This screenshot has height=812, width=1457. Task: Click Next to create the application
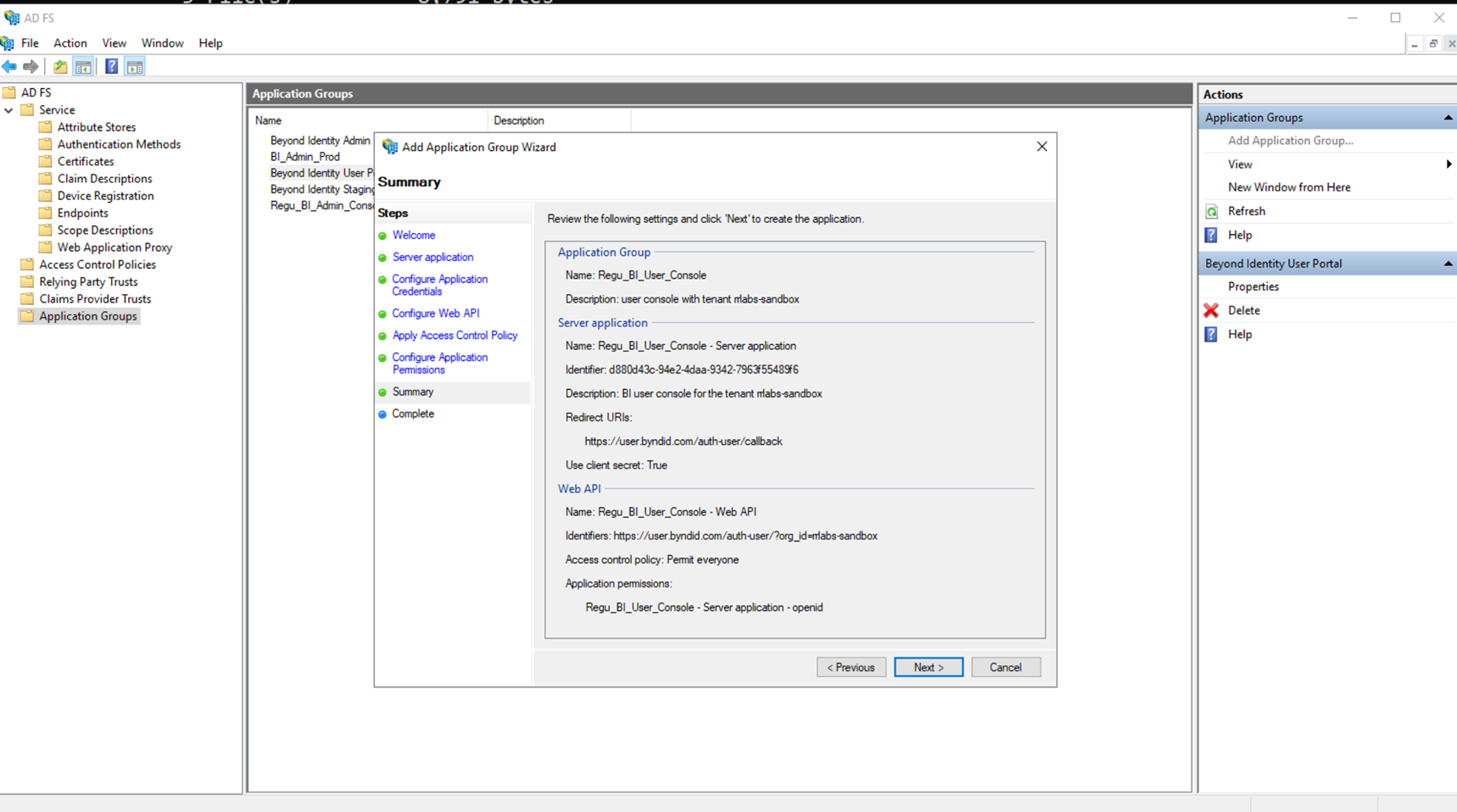(928, 667)
